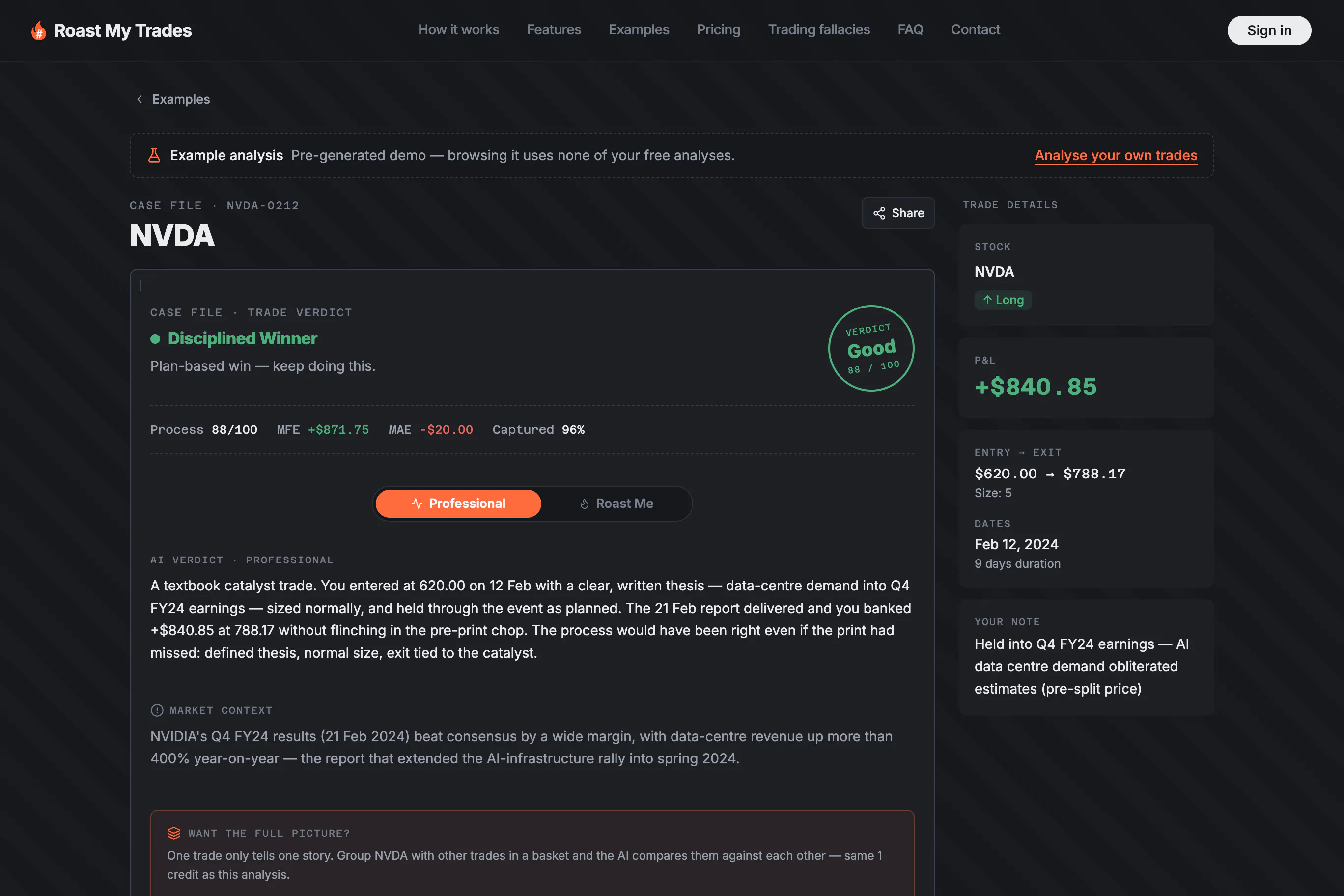Screen dimensions: 1344x896
Task: Click the Long direction badge
Action: click(1003, 300)
